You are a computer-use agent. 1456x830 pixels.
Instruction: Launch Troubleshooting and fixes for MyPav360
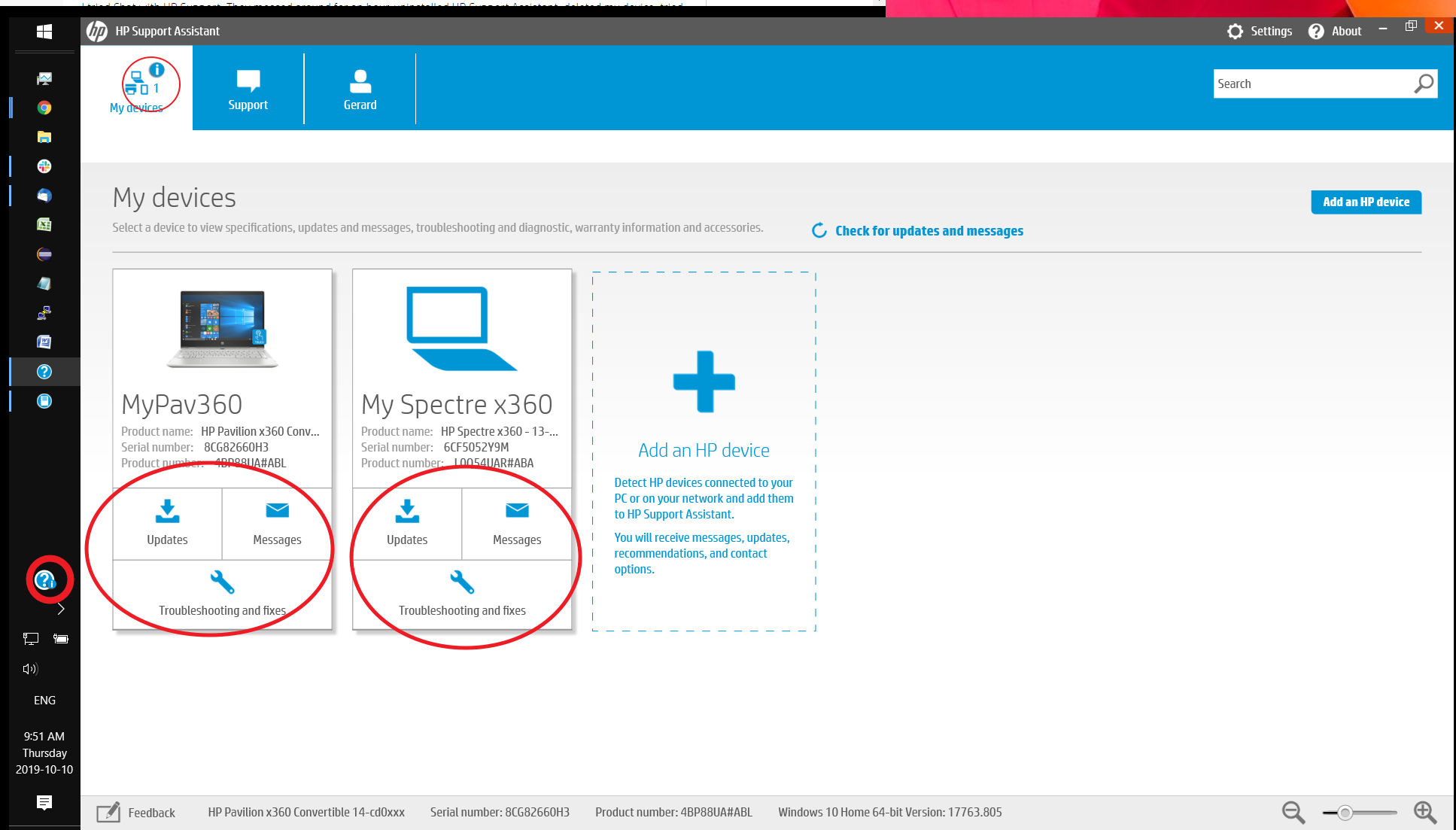tap(222, 596)
